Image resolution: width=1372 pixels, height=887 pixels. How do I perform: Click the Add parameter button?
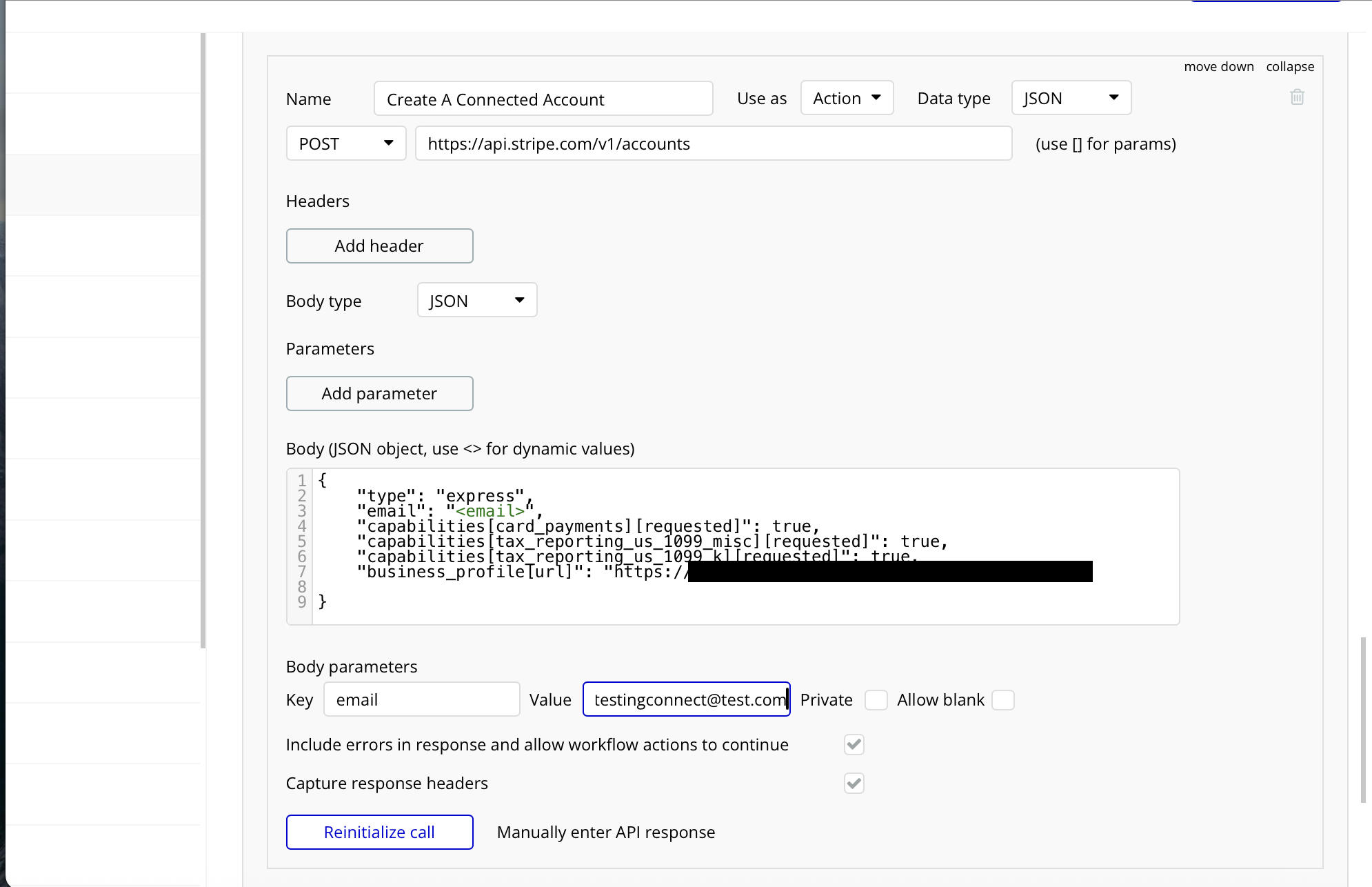coord(379,394)
